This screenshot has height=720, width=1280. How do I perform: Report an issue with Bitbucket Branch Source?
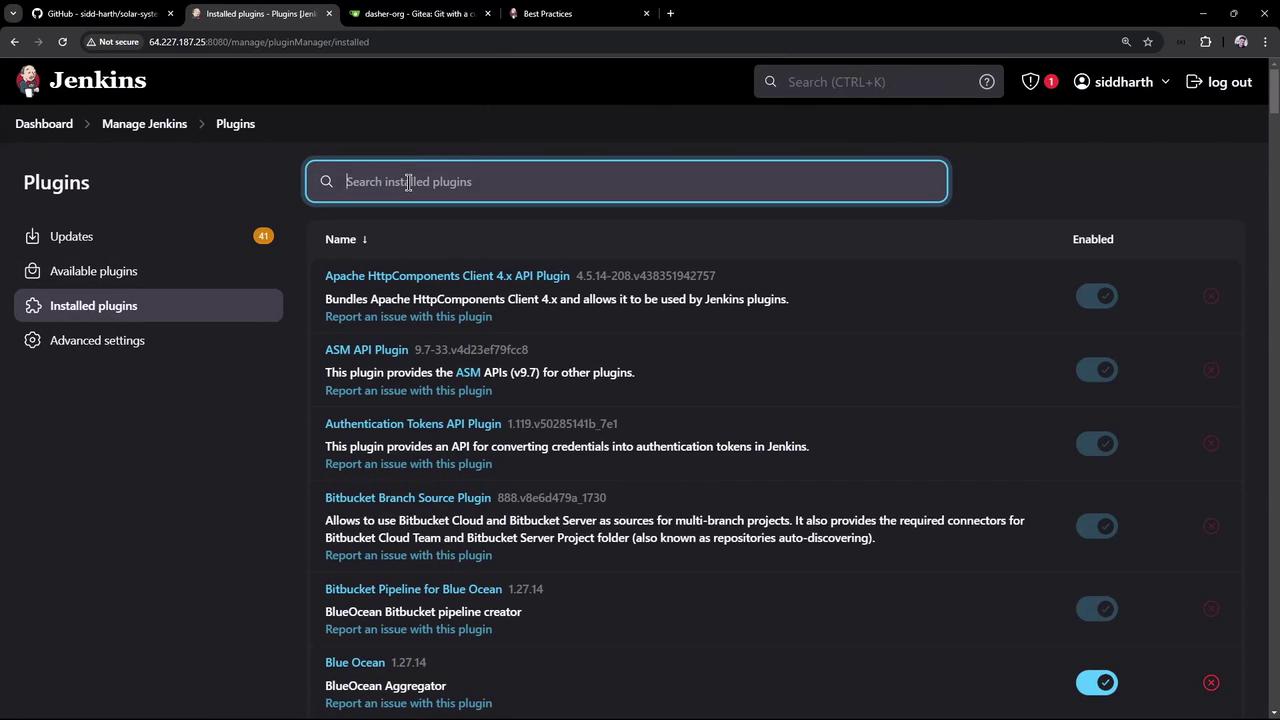click(408, 556)
